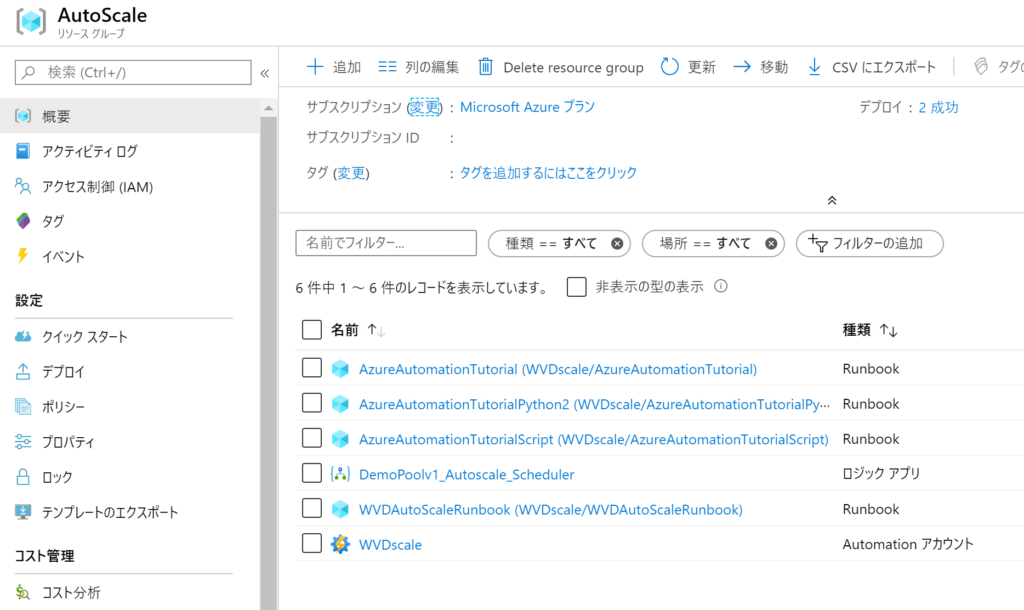Focus the 名前でフィルター input field
1024x610 pixels.
[x=386, y=243]
